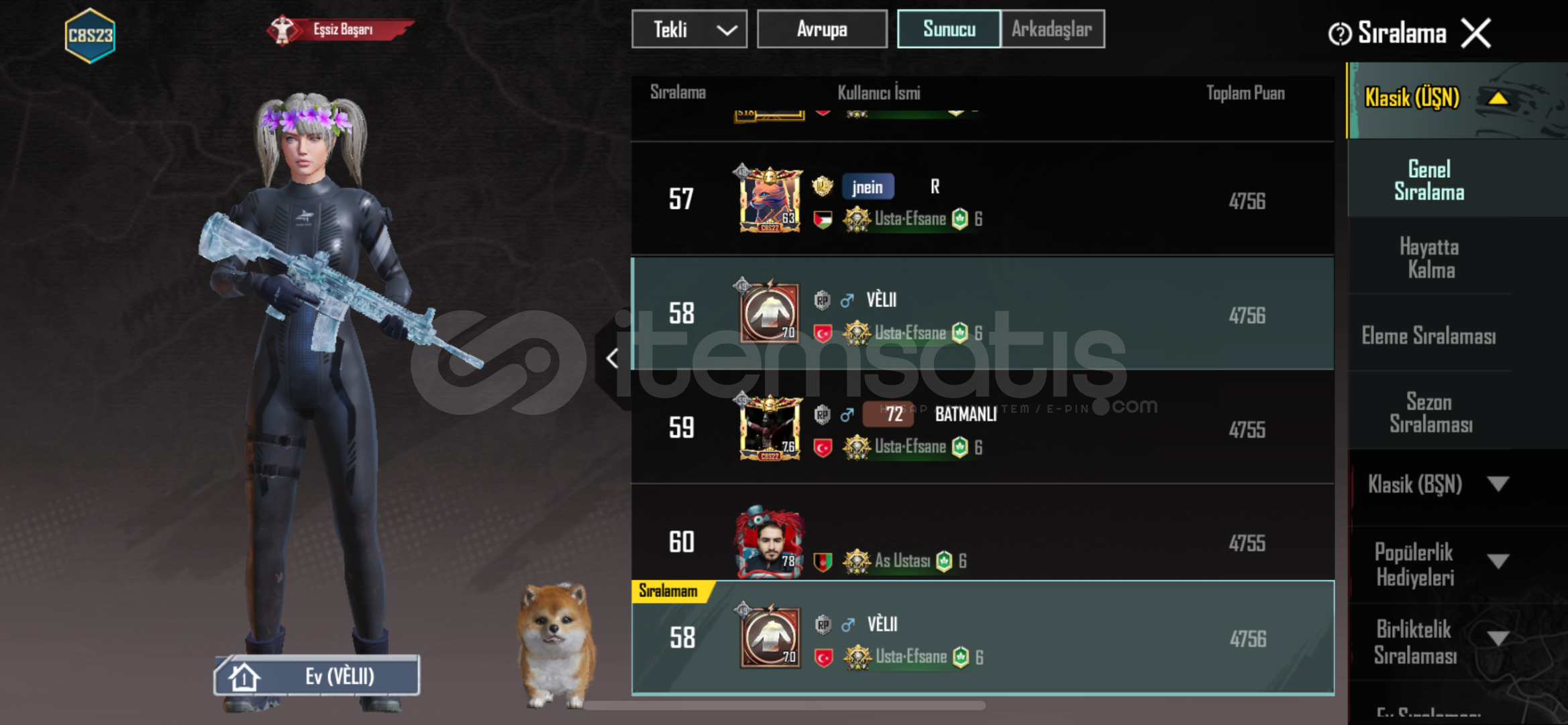Switch to the Sunucu tab
This screenshot has width=1568, height=725.
(x=949, y=29)
